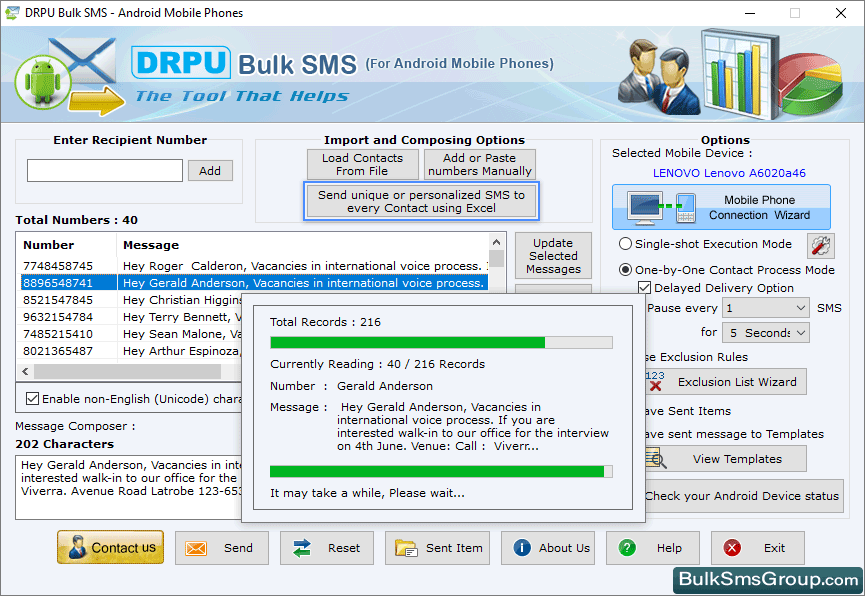Click the Mobile Phone Connection Wizard button
Screen dimensions: 865x596
point(721,207)
